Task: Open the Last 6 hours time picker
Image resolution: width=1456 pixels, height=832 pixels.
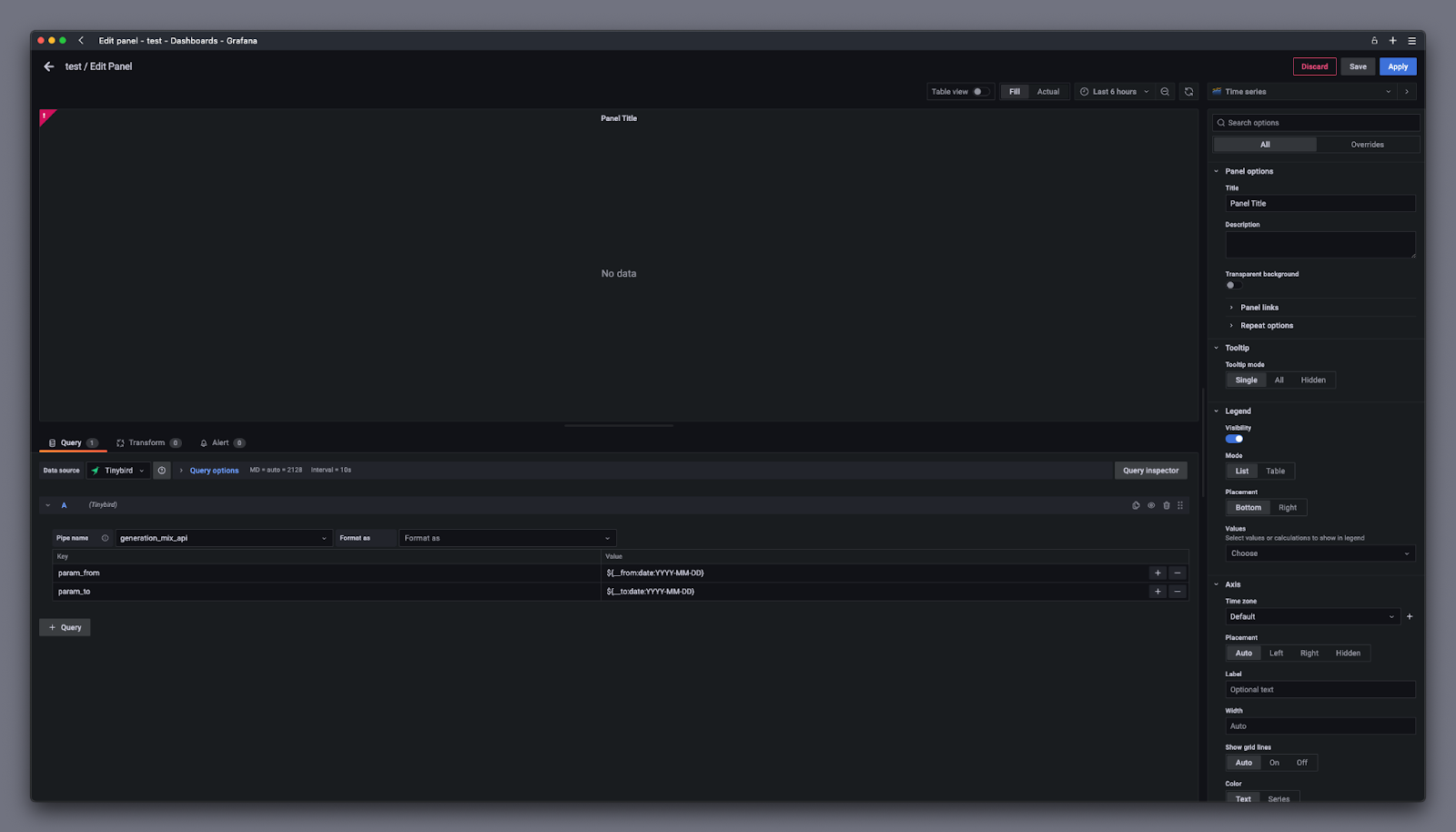Action: click(1114, 92)
